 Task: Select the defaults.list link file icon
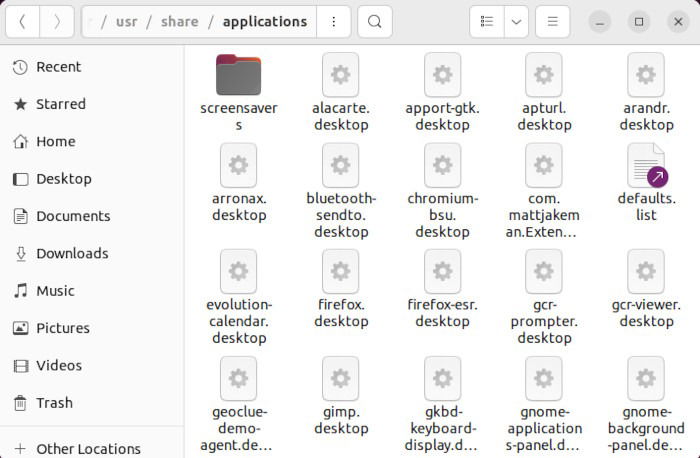[646, 166]
